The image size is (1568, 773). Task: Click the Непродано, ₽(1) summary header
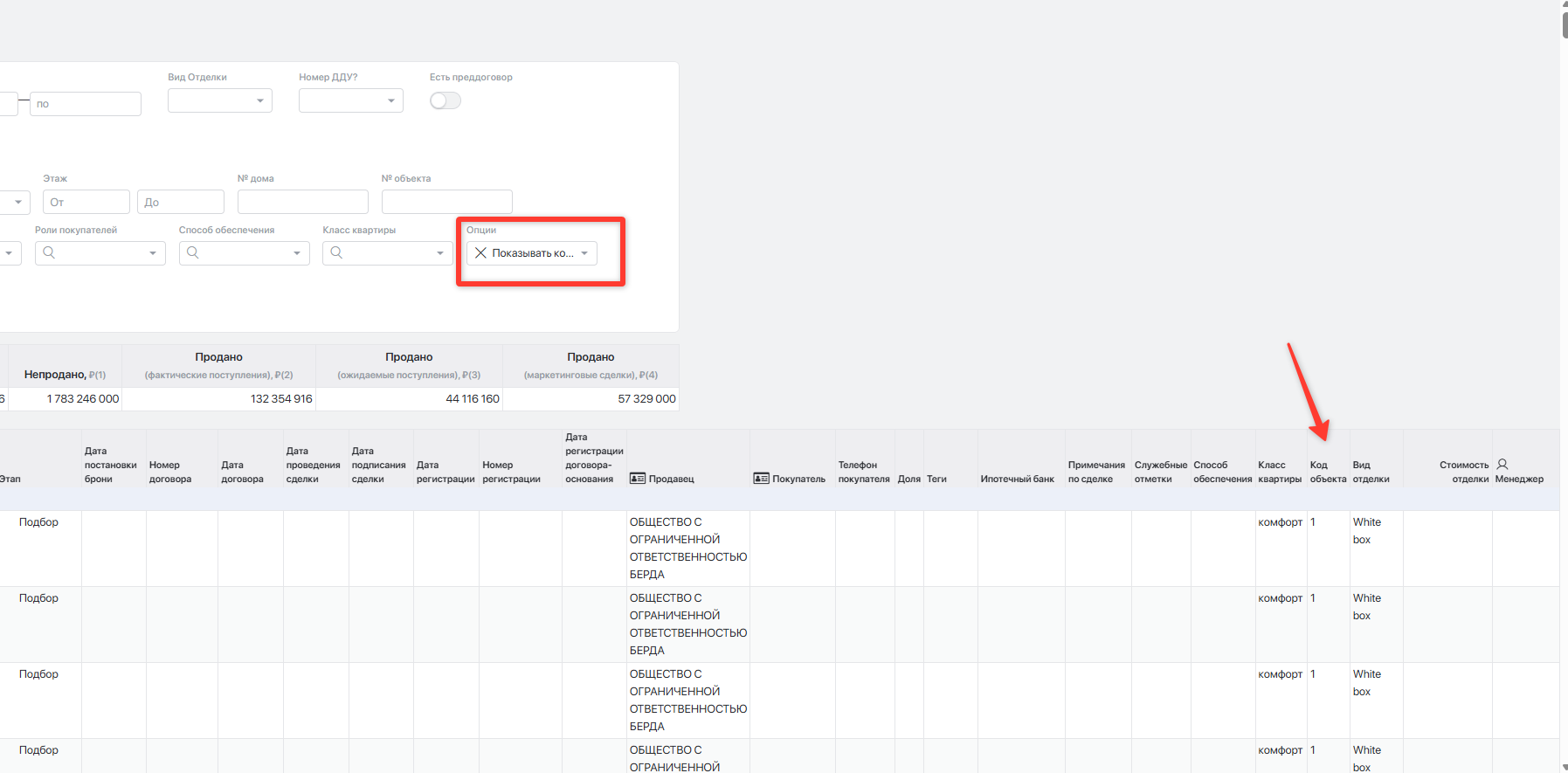(x=65, y=374)
